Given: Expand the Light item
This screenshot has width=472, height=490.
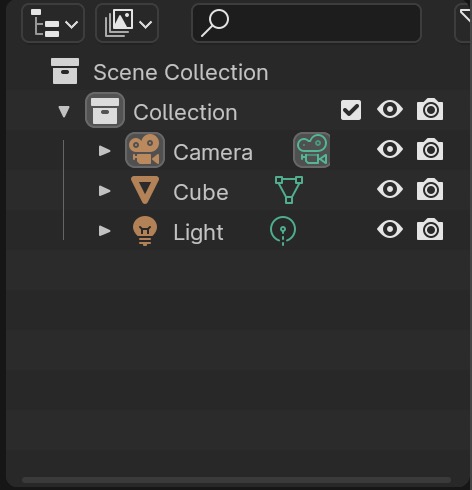Looking at the screenshot, I should (105, 231).
